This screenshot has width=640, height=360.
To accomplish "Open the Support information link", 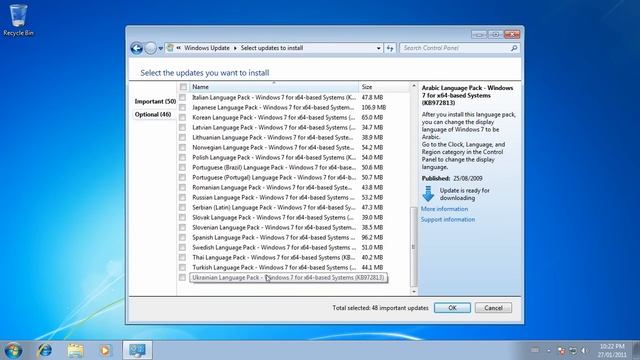I will click(x=448, y=220).
